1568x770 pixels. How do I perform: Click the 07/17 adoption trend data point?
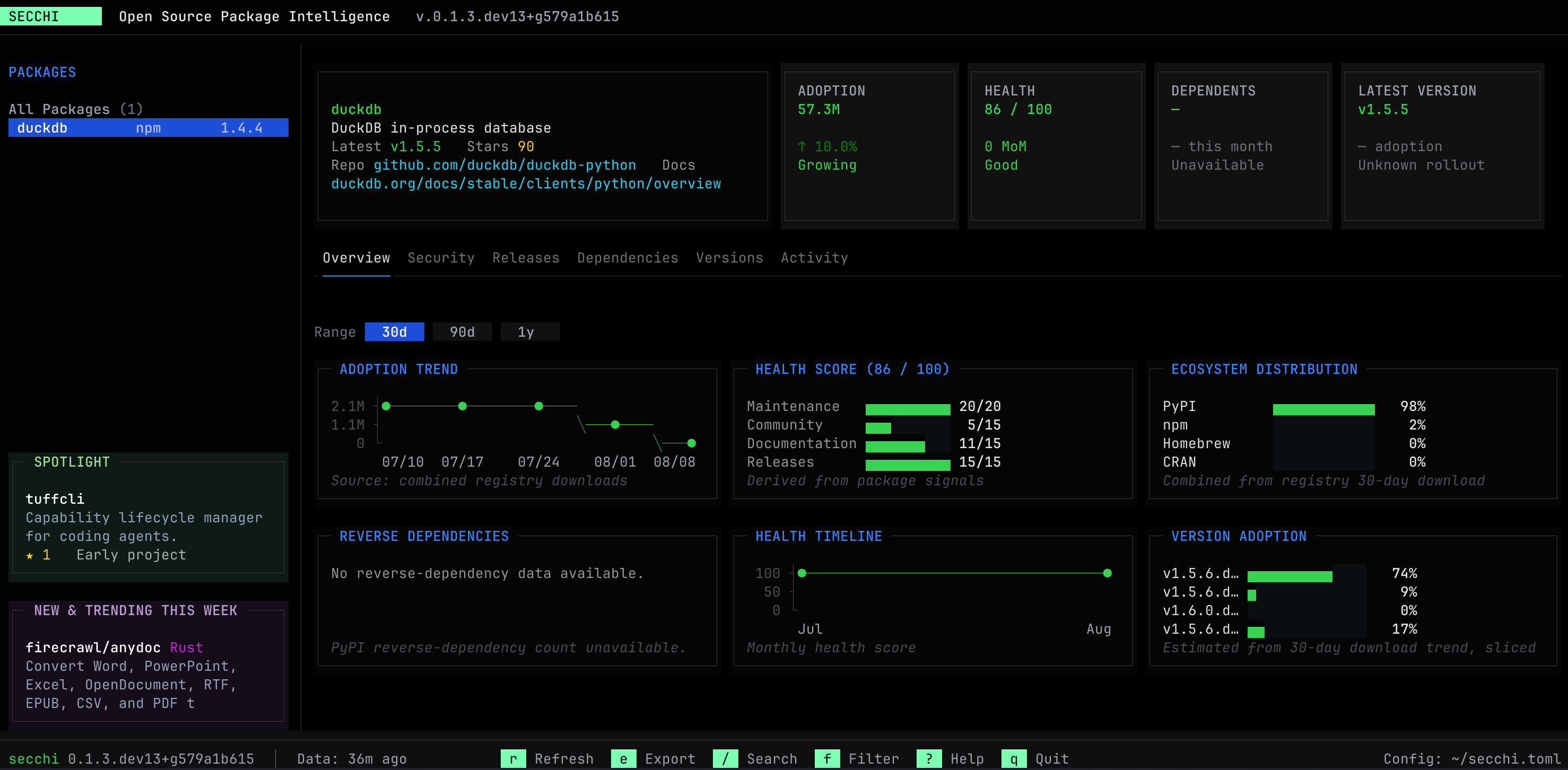pyautogui.click(x=462, y=406)
